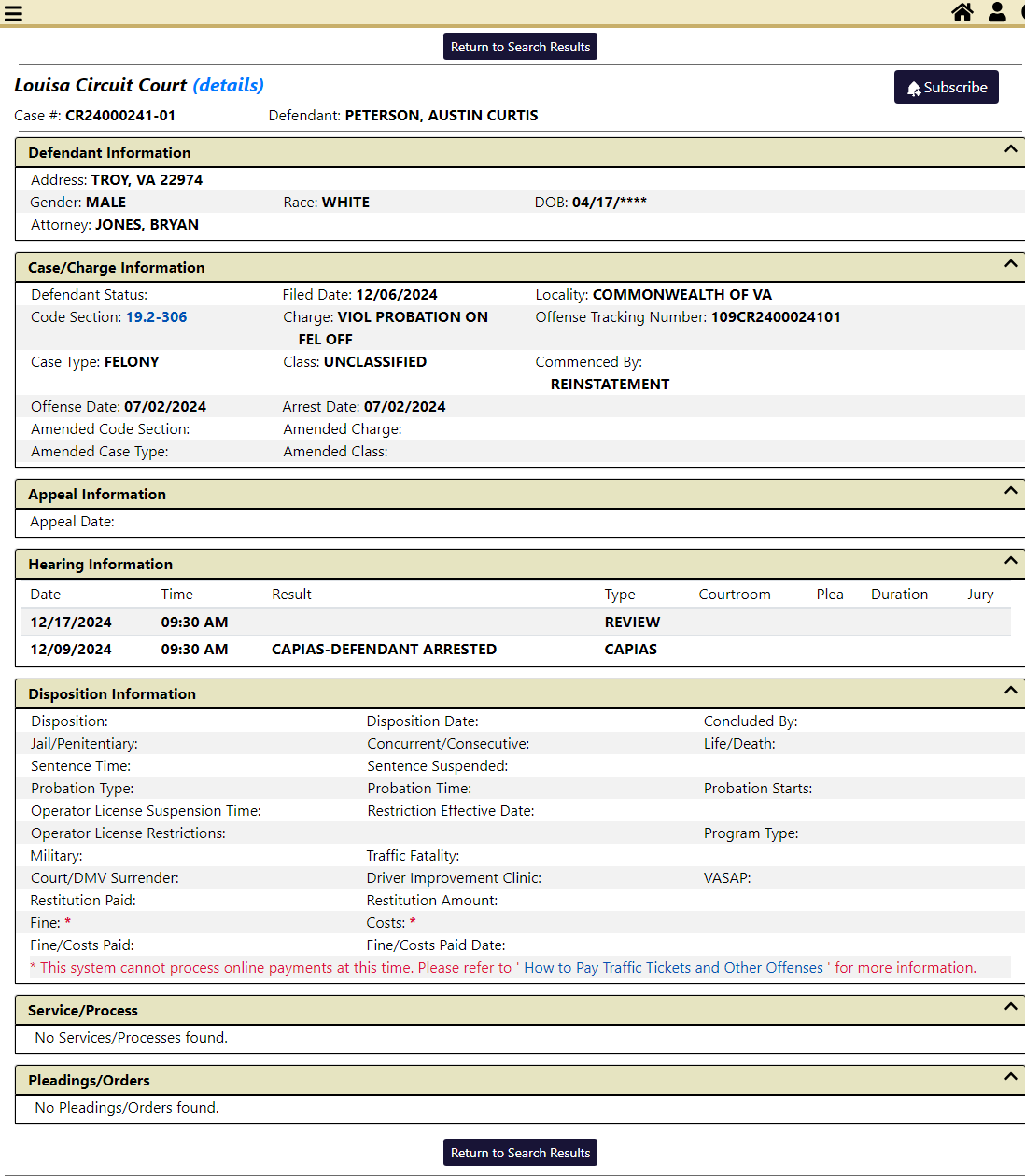Viewport: 1025px width, 1176px height.
Task: Click the Jury column header
Action: click(980, 595)
